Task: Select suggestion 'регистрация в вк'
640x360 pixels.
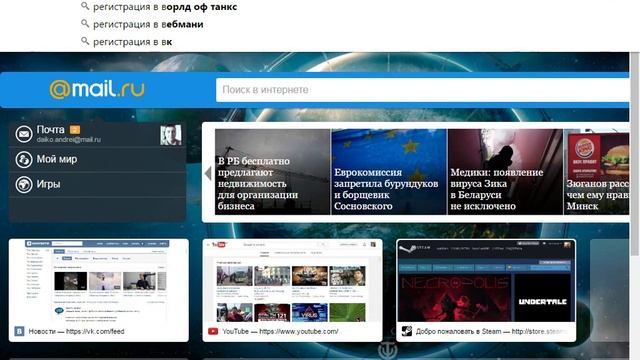Action: (x=133, y=42)
